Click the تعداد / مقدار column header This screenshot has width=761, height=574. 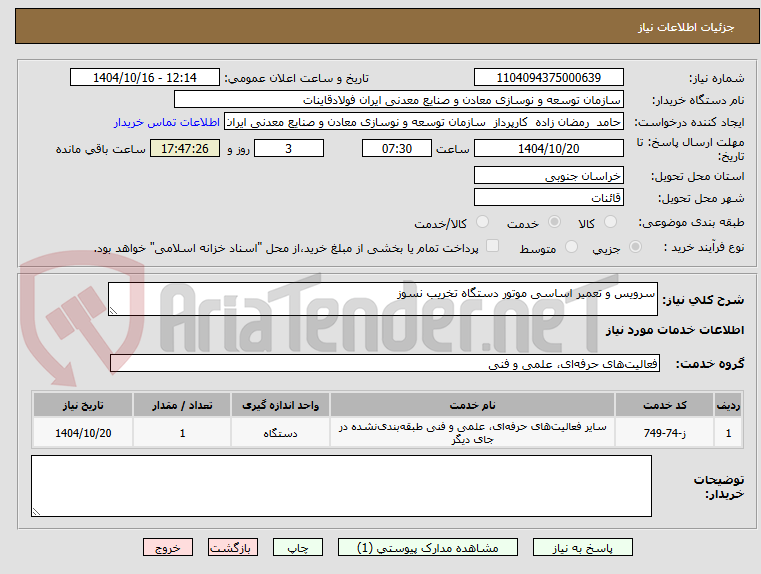(182, 405)
